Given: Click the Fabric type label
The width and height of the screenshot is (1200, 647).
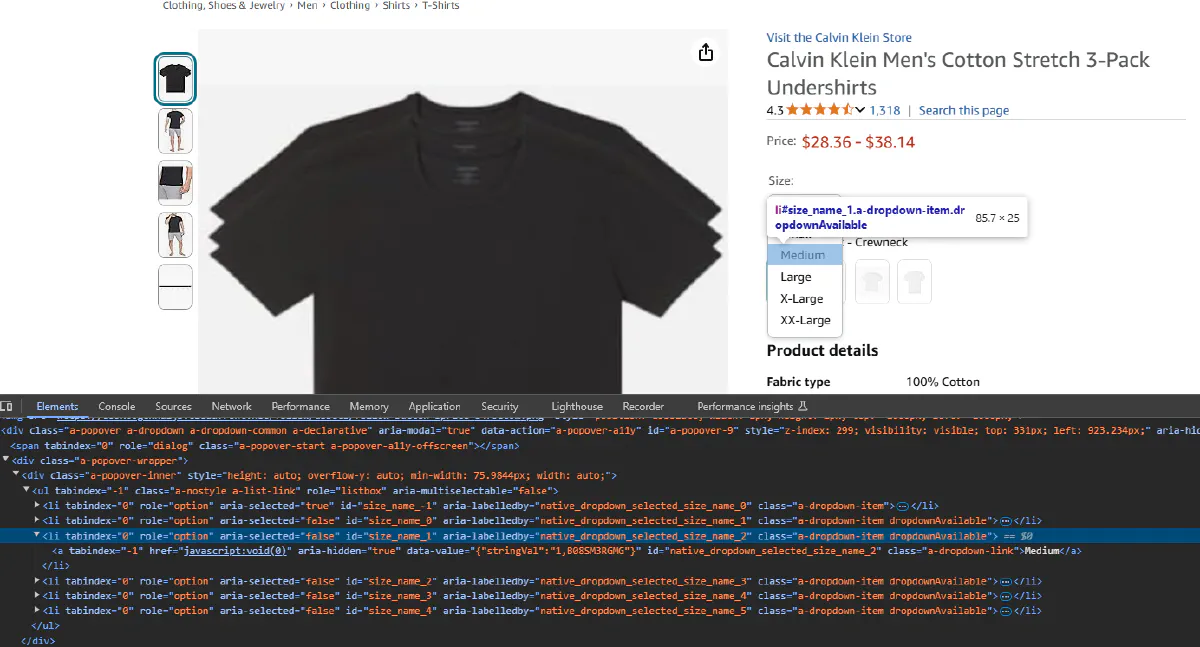Looking at the screenshot, I should pos(799,382).
